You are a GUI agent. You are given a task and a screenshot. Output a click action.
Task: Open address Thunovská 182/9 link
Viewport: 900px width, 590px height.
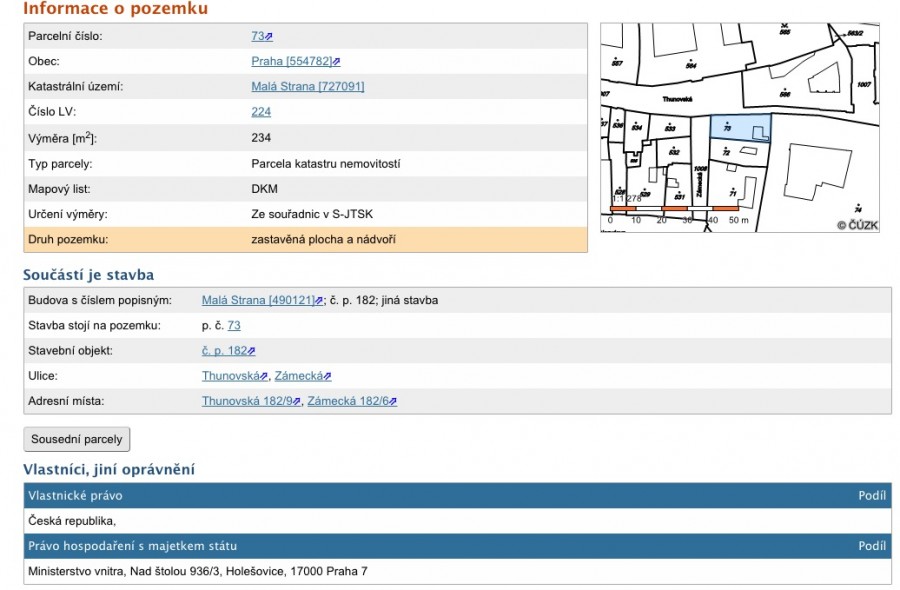coord(247,401)
